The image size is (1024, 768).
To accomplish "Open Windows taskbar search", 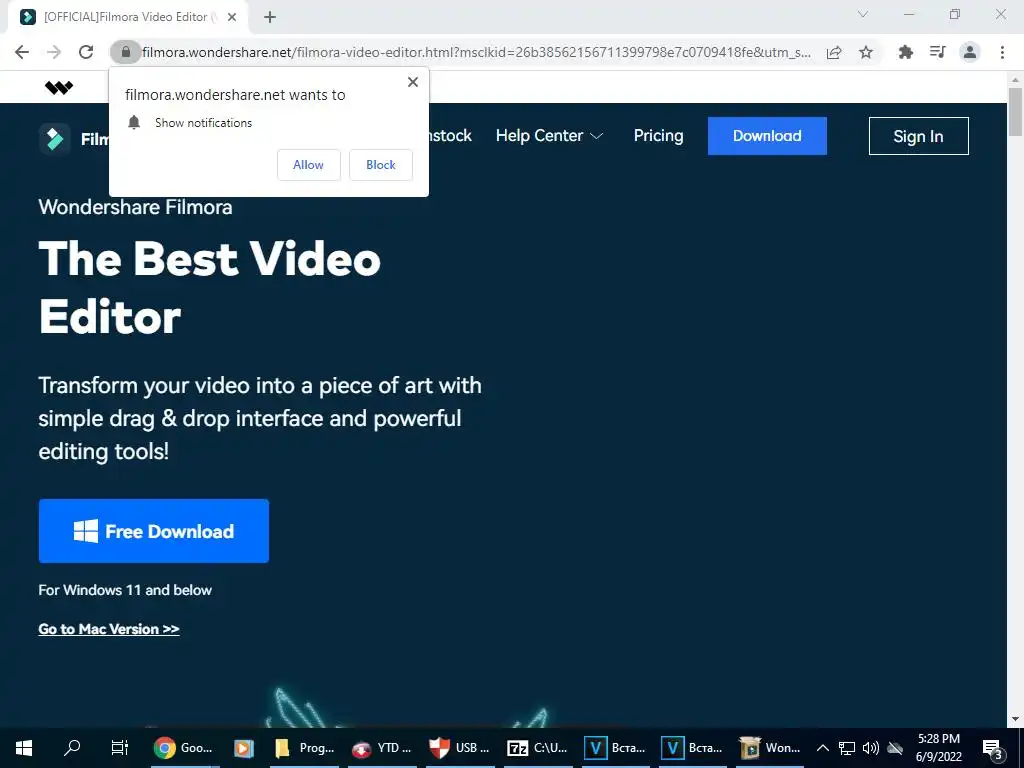I will (x=72, y=748).
